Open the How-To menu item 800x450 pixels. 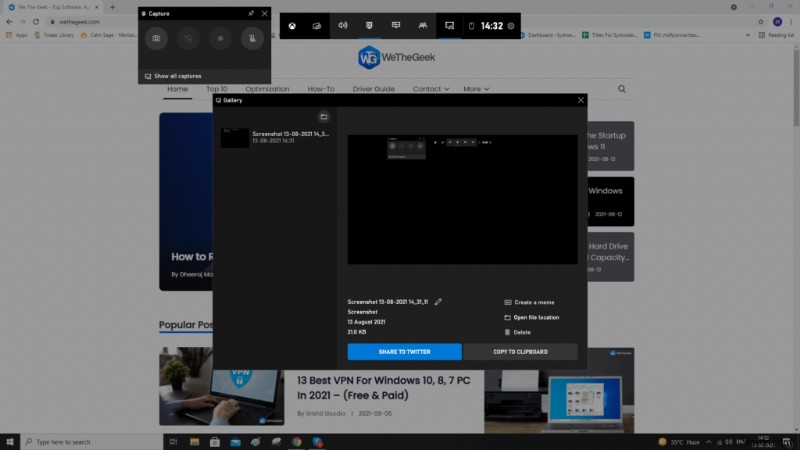(321, 89)
